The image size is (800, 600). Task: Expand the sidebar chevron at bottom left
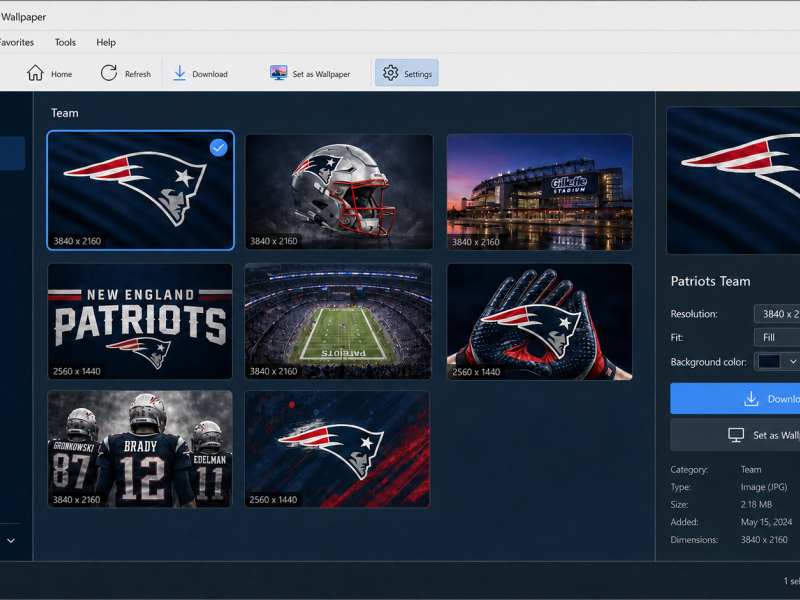11,540
